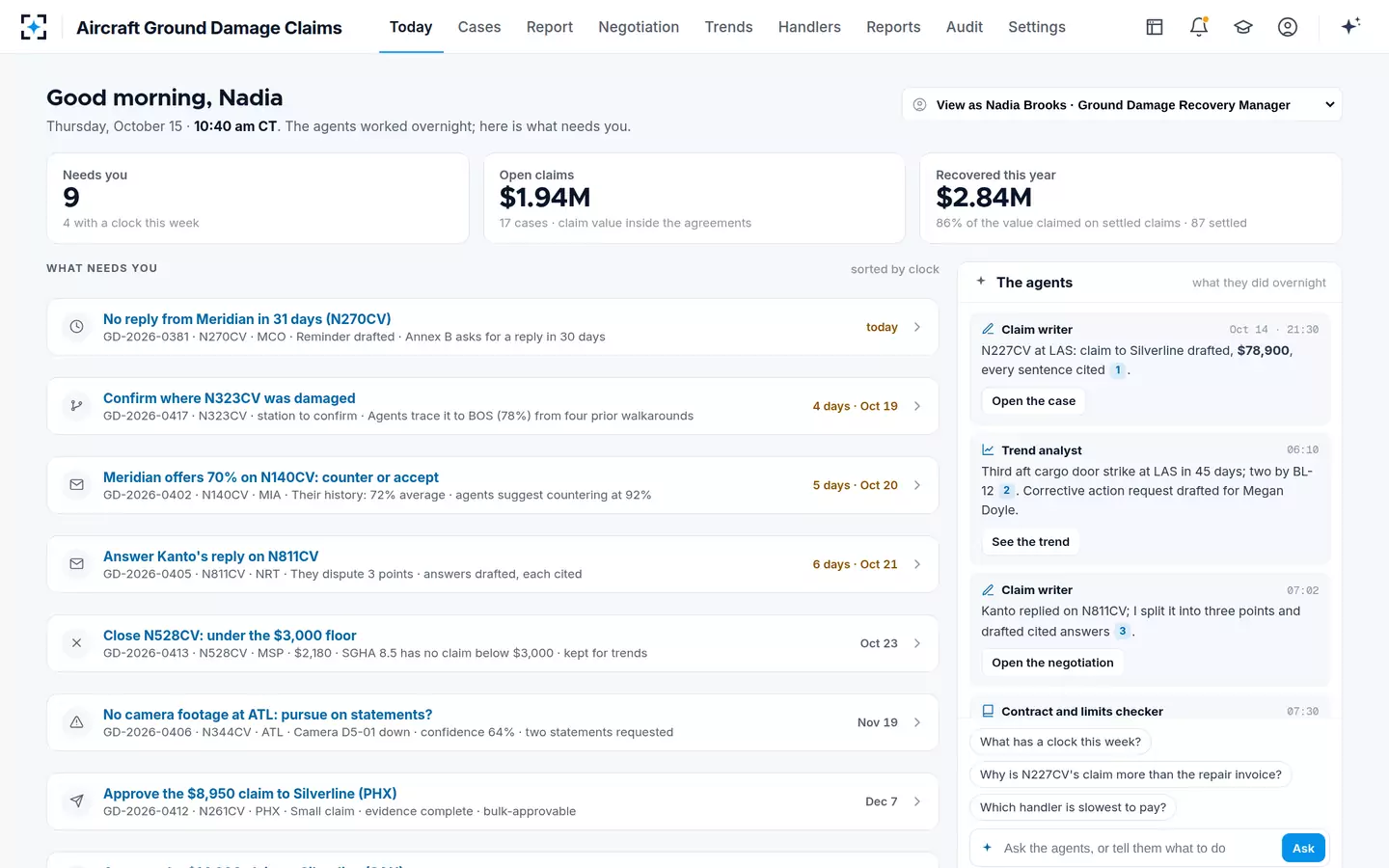Viewport: 1389px width, 868px height.
Task: Click citation badge 1 in the 21:30 Claim writer entry
Action: (x=1118, y=370)
